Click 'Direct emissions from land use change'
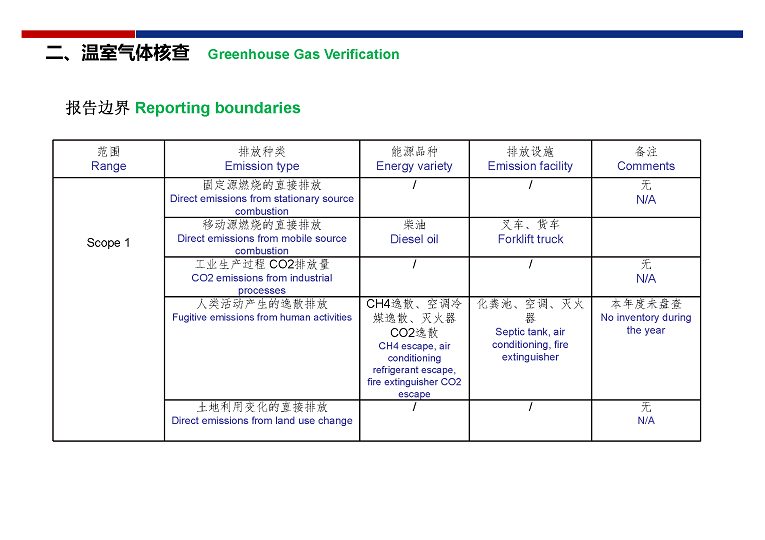Screen dimensions: 765x540 pyautogui.click(x=262, y=420)
